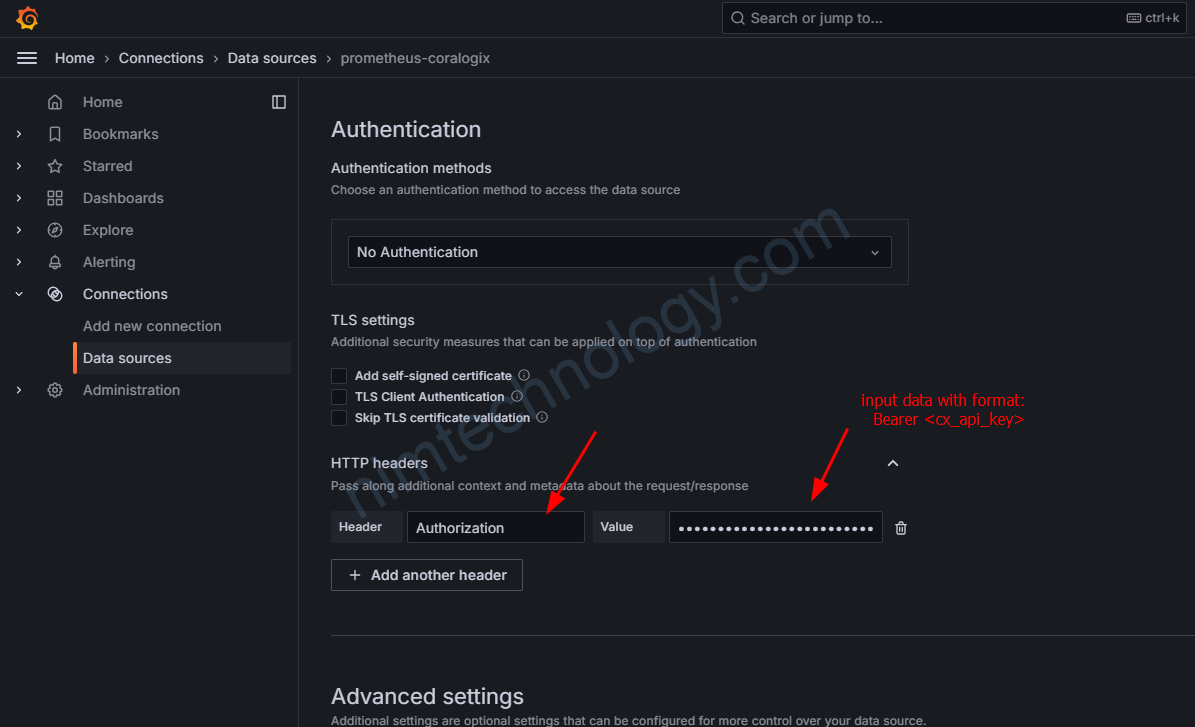
Task: Select Add new connection in sidebar
Action: [x=152, y=326]
